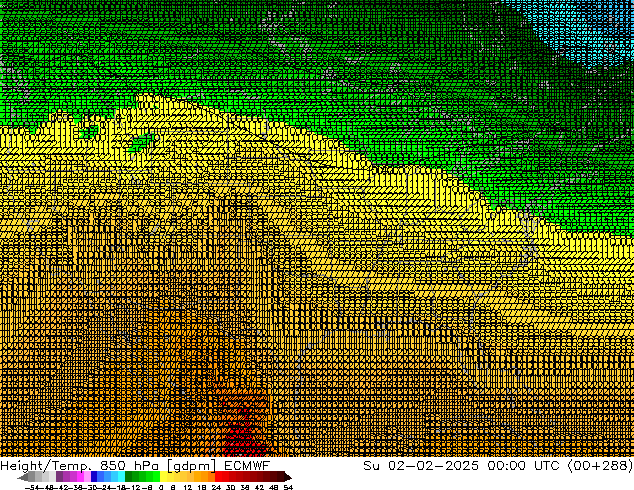Select the magenta swatch on the temperature legend
This screenshot has height=490, width=634.
pos(80,477)
